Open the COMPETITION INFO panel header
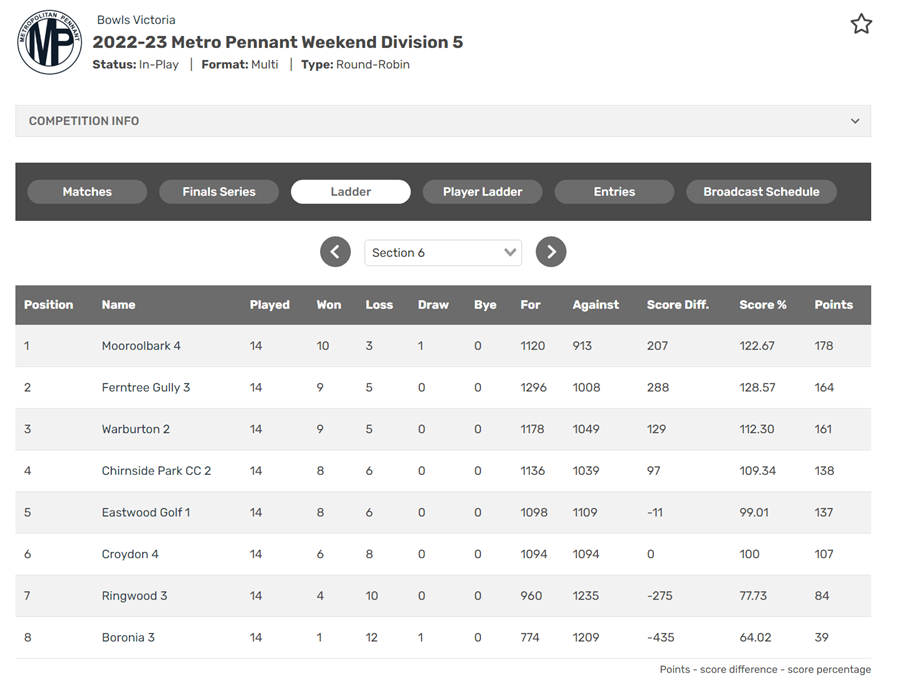The height and width of the screenshot is (698, 914). 443,121
